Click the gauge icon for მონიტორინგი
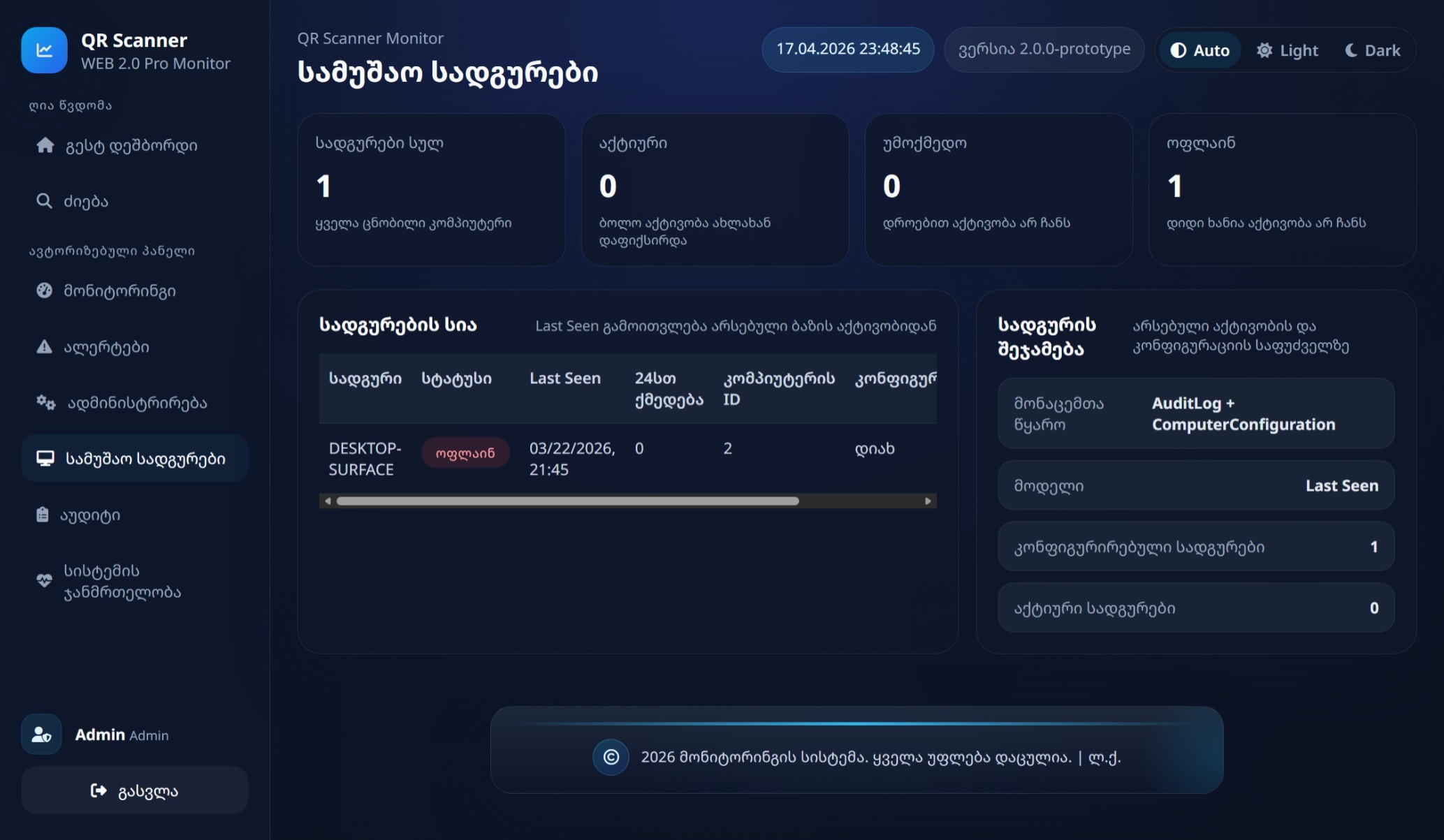 tap(44, 290)
